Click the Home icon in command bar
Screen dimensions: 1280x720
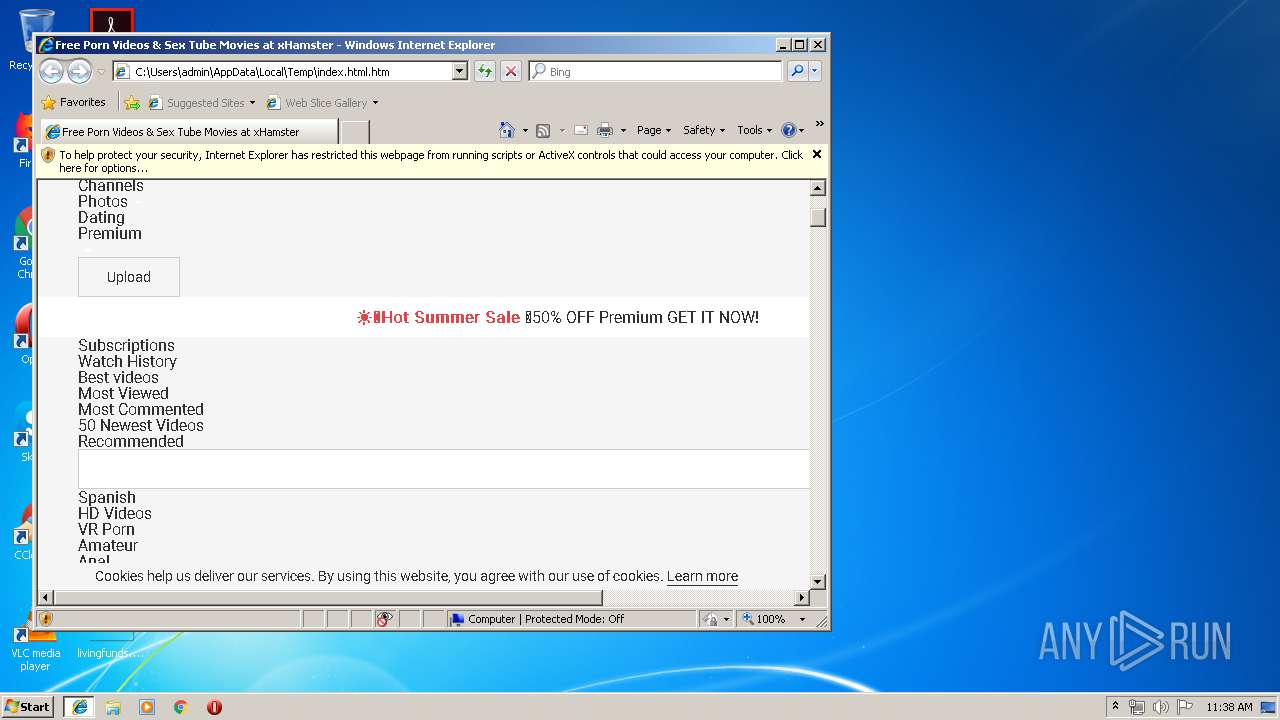coord(507,130)
